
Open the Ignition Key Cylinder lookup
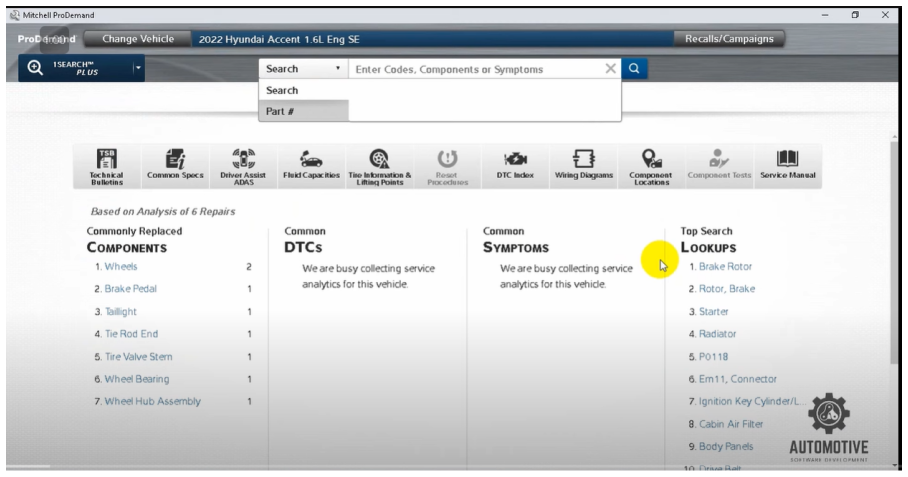point(751,401)
